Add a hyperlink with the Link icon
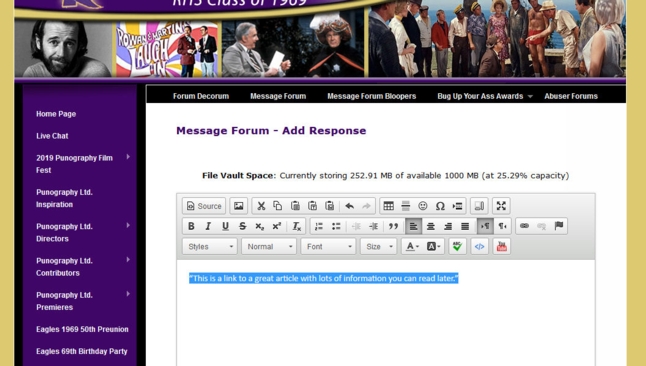 (x=524, y=226)
